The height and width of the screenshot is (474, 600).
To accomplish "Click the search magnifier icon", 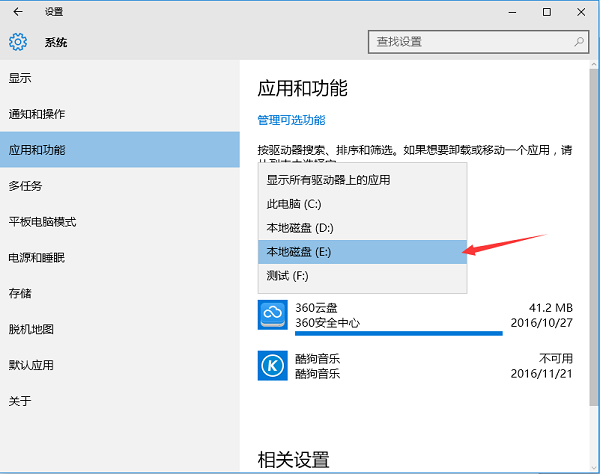I will point(580,42).
